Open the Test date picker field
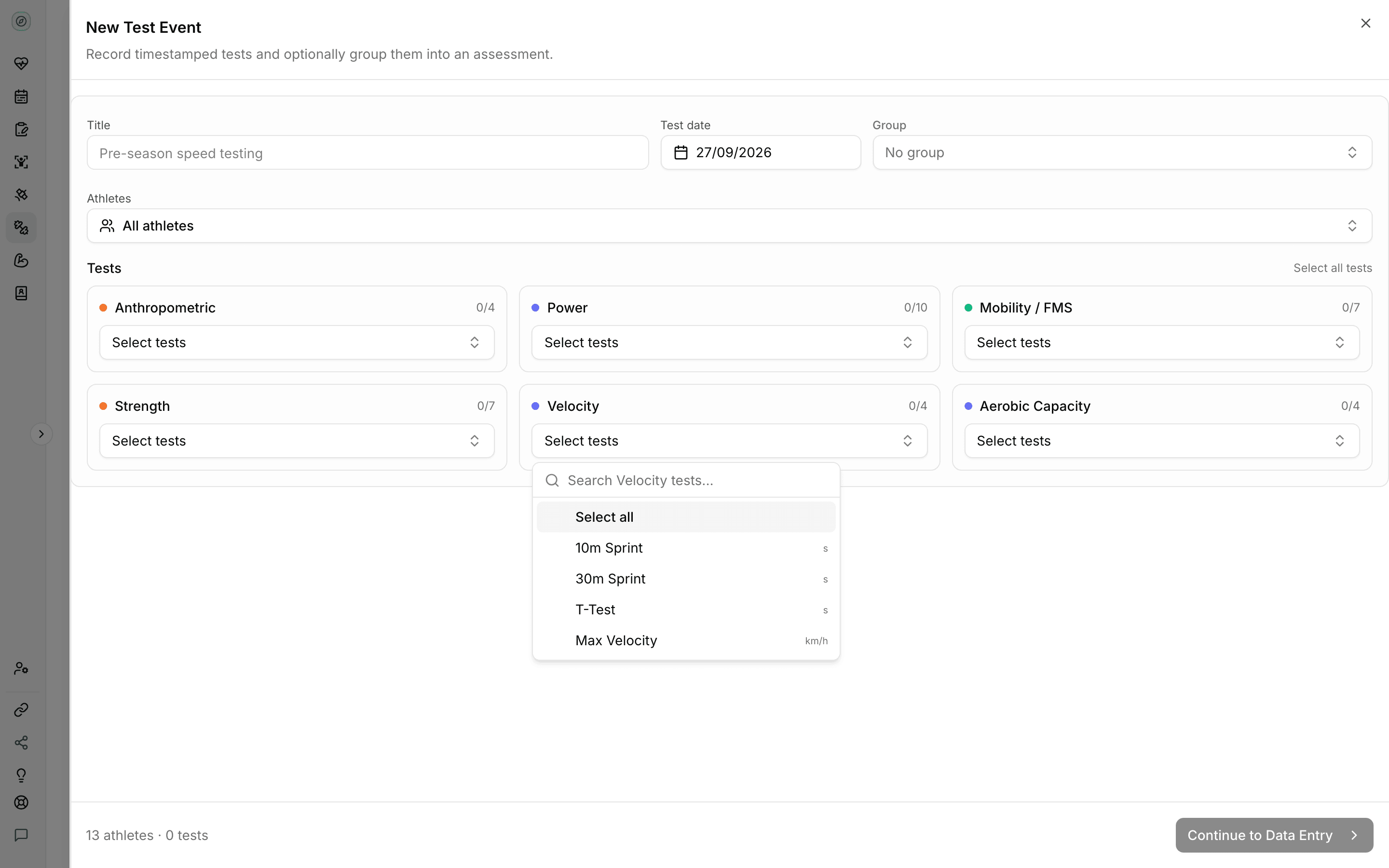 pos(761,153)
